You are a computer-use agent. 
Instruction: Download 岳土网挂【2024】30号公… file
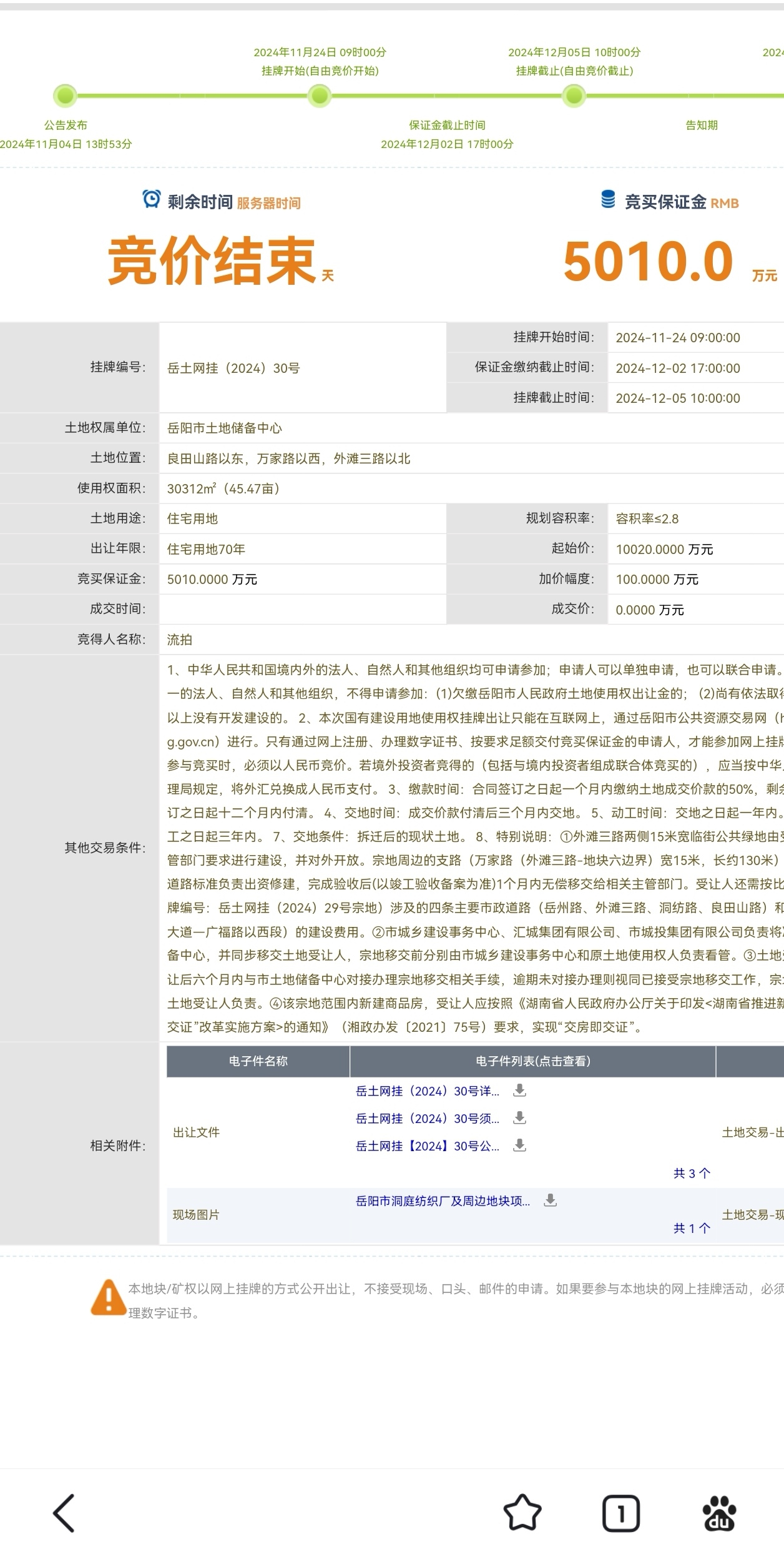[519, 1145]
